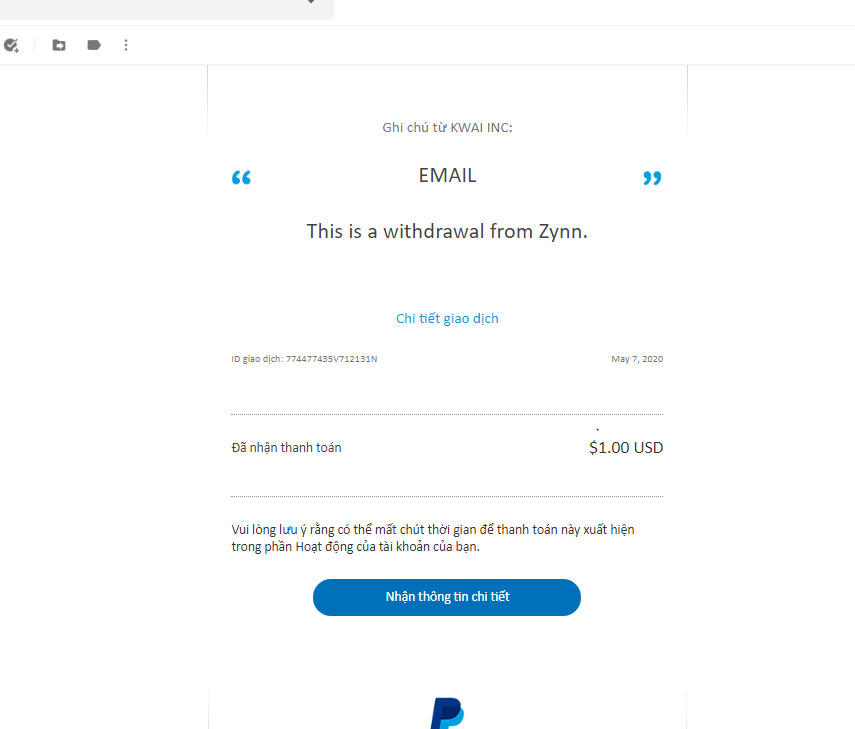This screenshot has width=855, height=729.
Task: Click the date May 7, 2020
Action: (637, 358)
